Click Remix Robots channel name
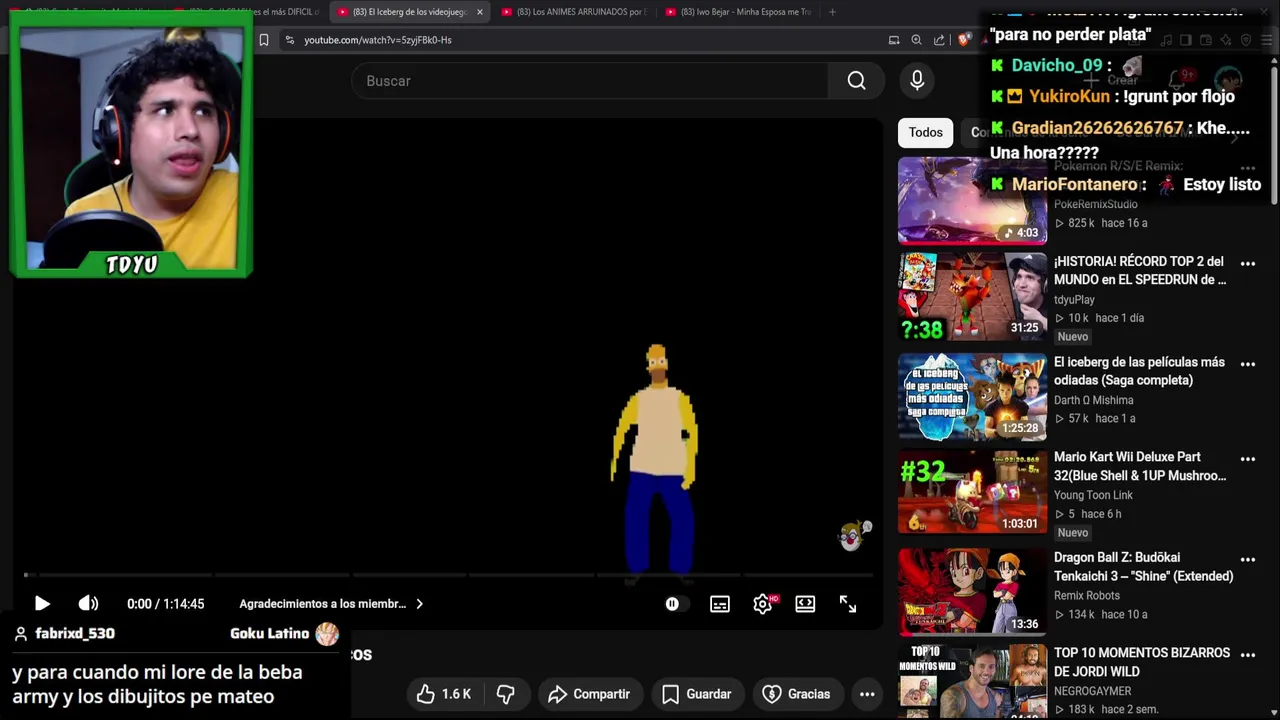This screenshot has width=1280, height=720. click(x=1086, y=595)
